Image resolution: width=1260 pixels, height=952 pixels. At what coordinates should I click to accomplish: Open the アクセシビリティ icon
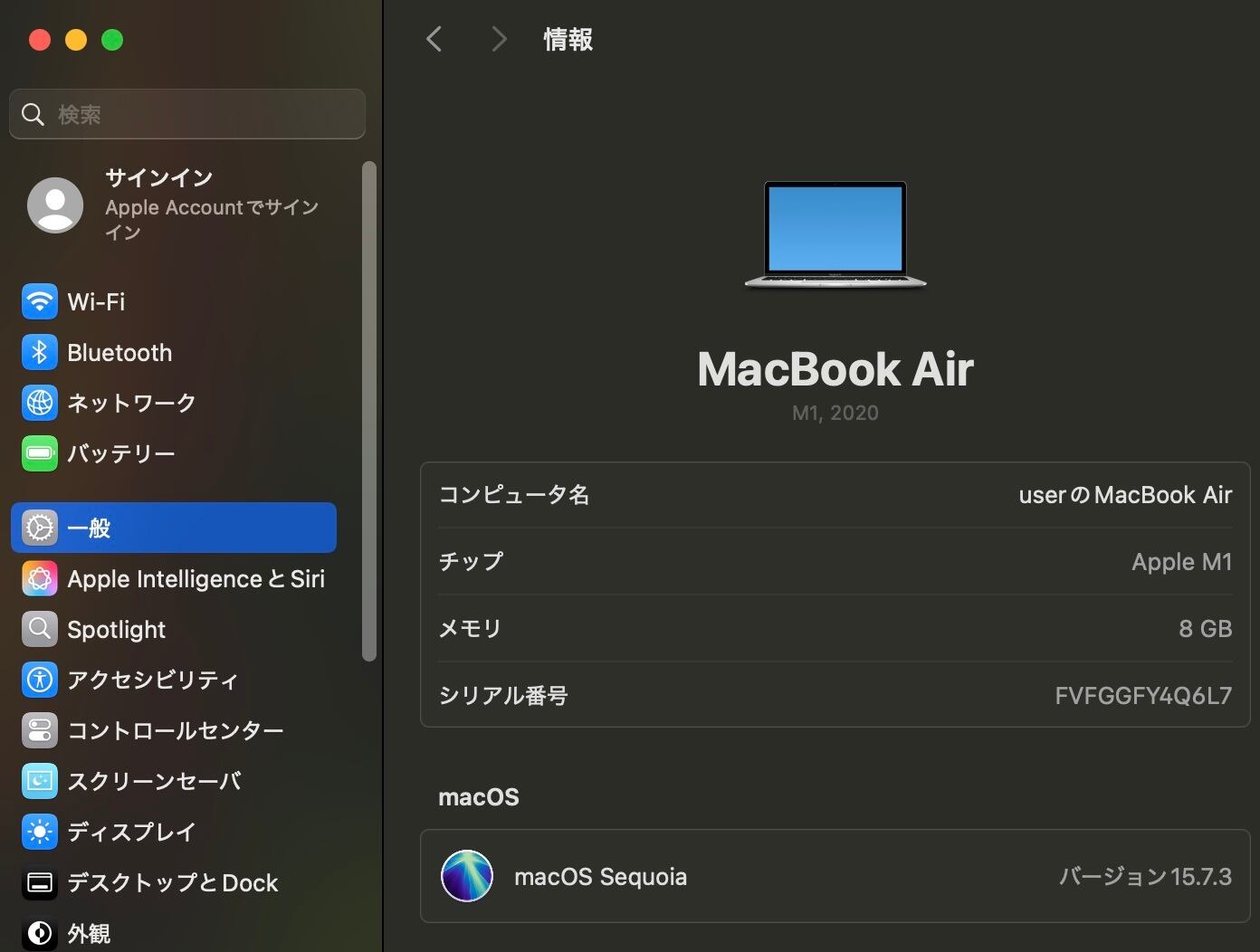click(40, 680)
